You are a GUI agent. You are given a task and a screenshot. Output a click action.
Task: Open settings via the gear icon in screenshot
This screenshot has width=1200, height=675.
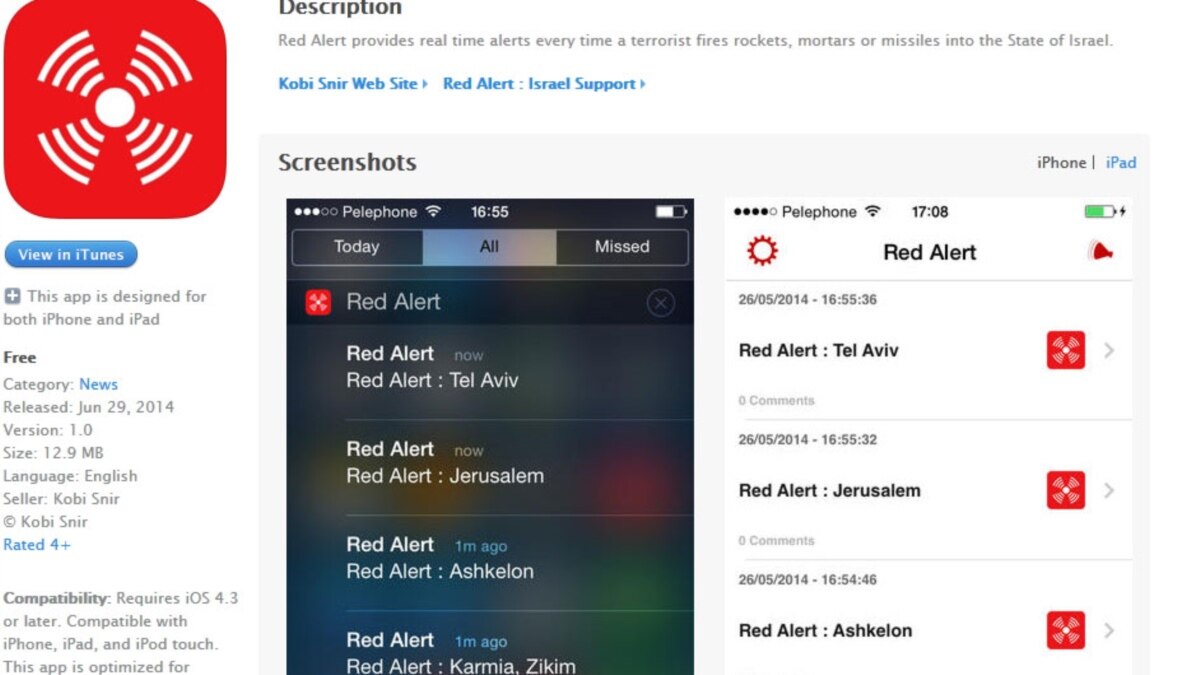click(x=762, y=251)
